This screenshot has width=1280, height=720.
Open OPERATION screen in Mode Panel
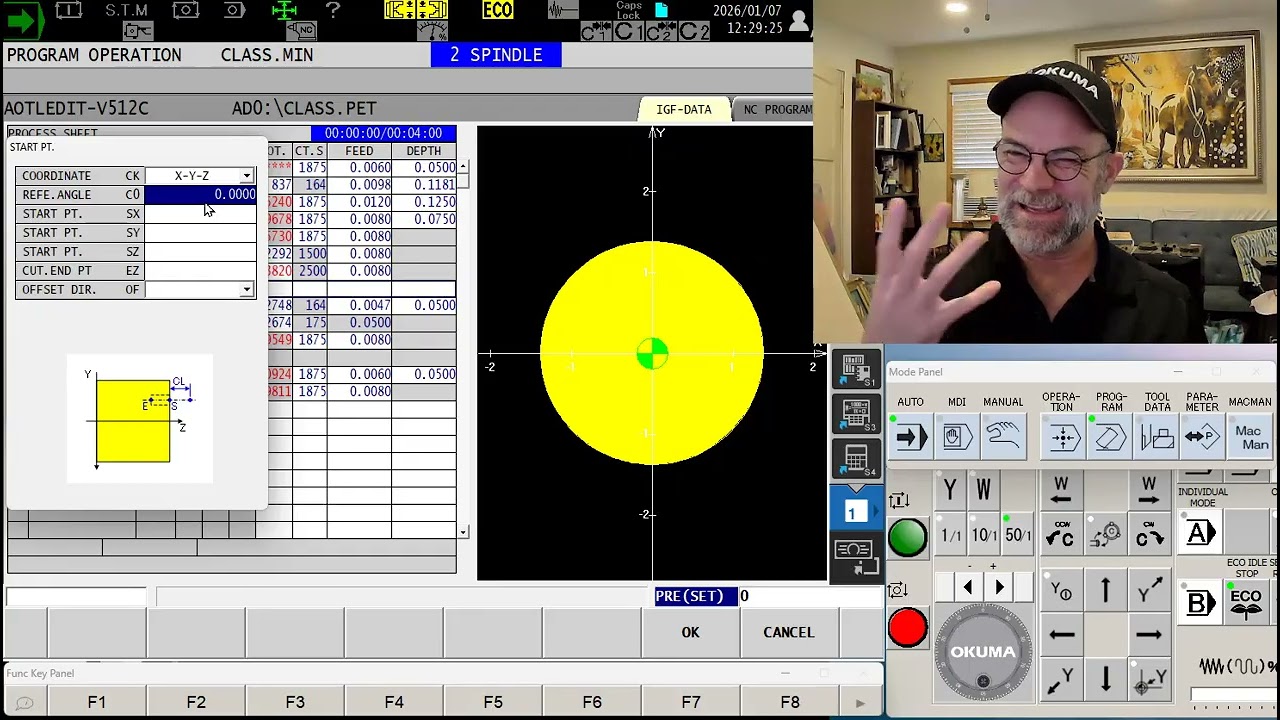(1062, 437)
